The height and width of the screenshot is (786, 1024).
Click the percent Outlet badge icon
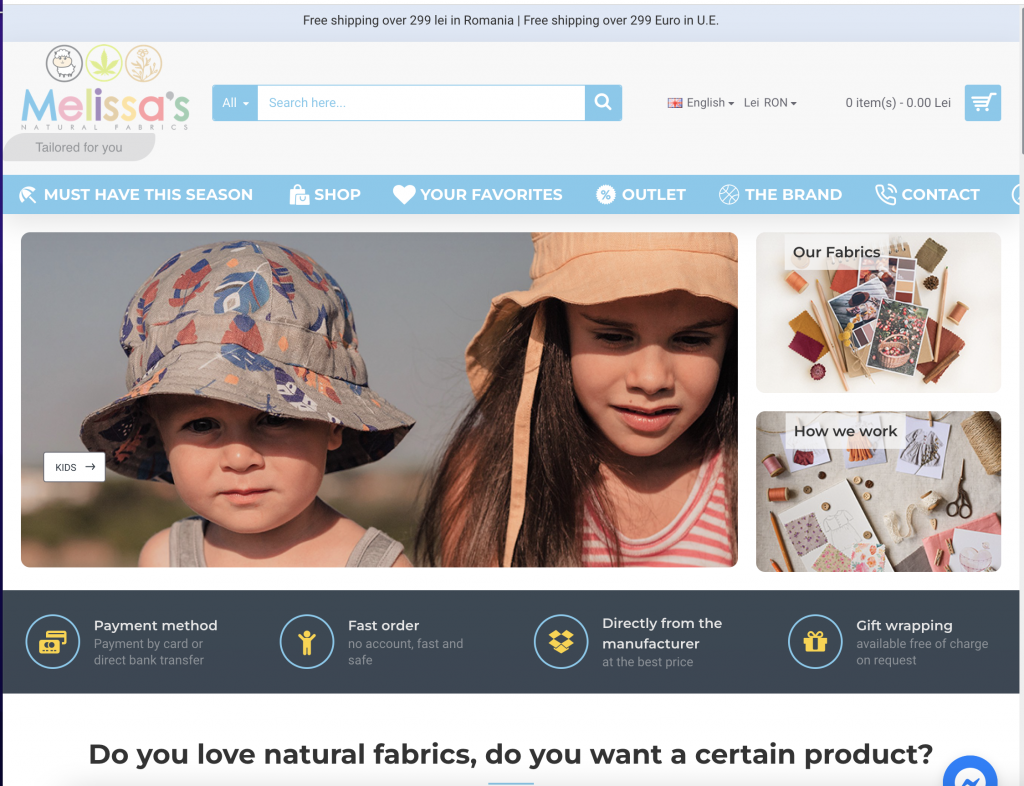click(x=605, y=195)
